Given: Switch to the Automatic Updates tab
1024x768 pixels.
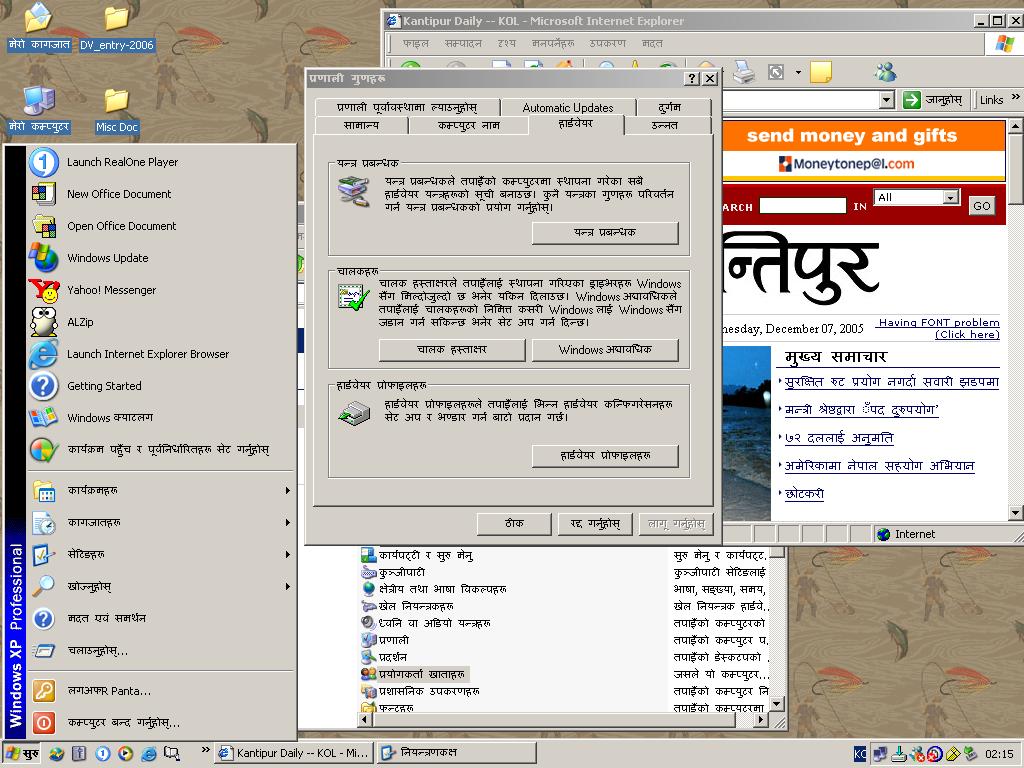Looking at the screenshot, I should pyautogui.click(x=567, y=107).
